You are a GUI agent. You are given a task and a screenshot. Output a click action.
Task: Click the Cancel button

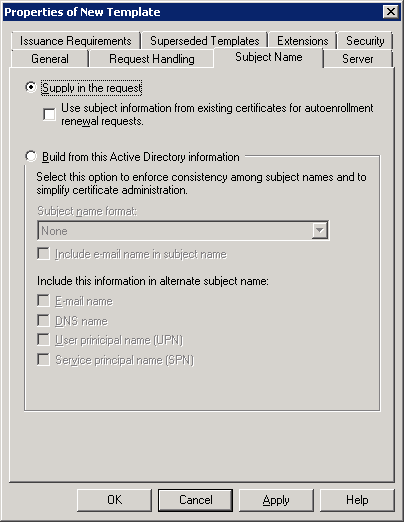click(x=195, y=500)
